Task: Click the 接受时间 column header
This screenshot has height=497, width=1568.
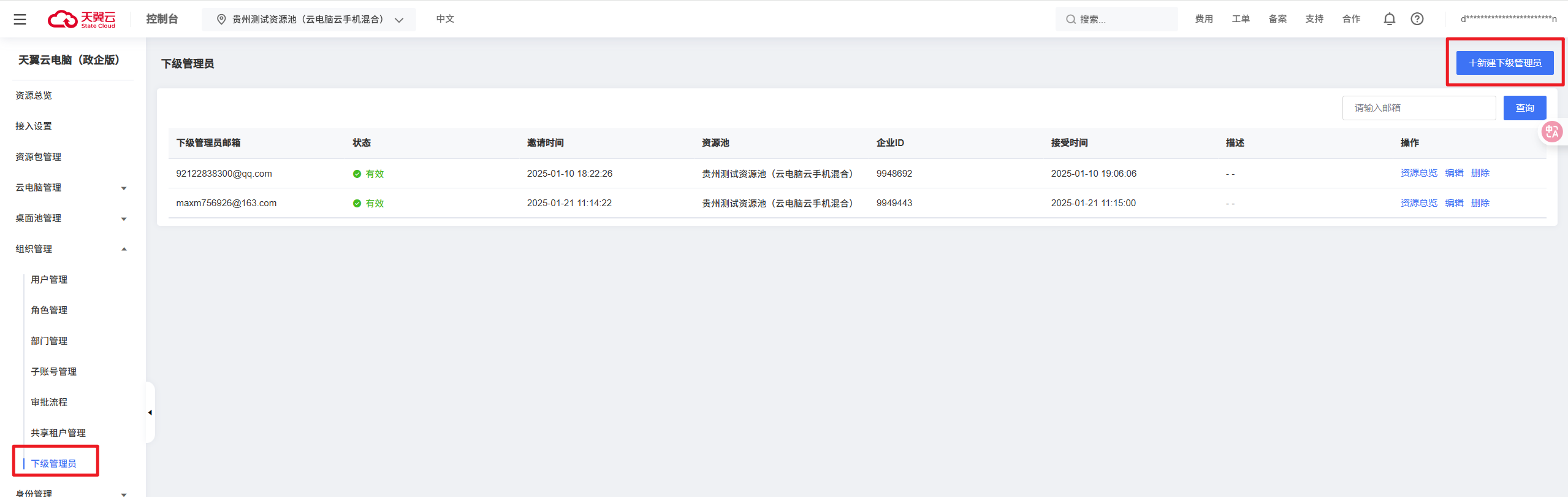Action: pos(1069,143)
